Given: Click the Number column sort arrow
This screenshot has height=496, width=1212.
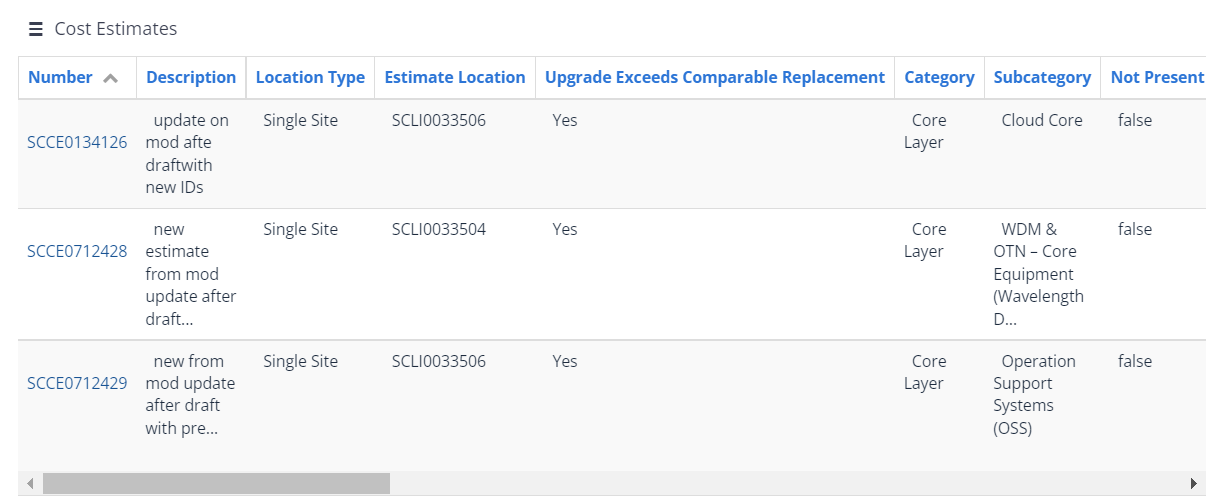Looking at the screenshot, I should coord(111,78).
